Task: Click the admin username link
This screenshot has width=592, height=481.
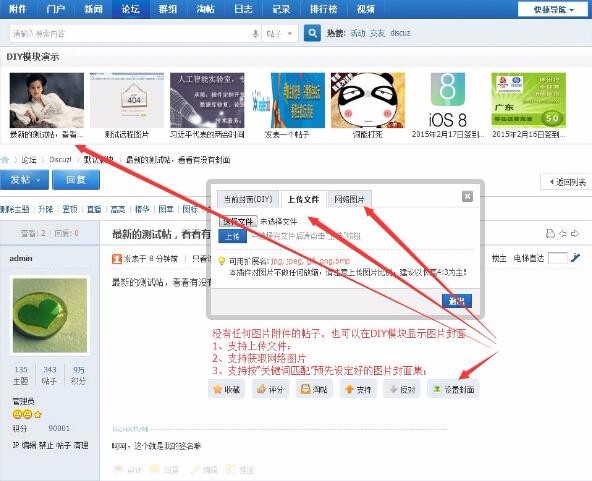Action: 21,258
